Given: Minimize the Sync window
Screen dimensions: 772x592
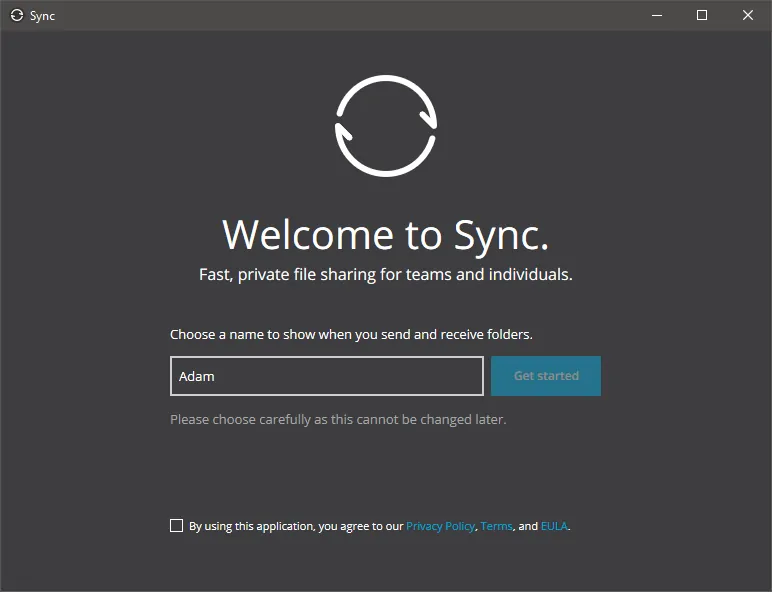Looking at the screenshot, I should tap(657, 15).
